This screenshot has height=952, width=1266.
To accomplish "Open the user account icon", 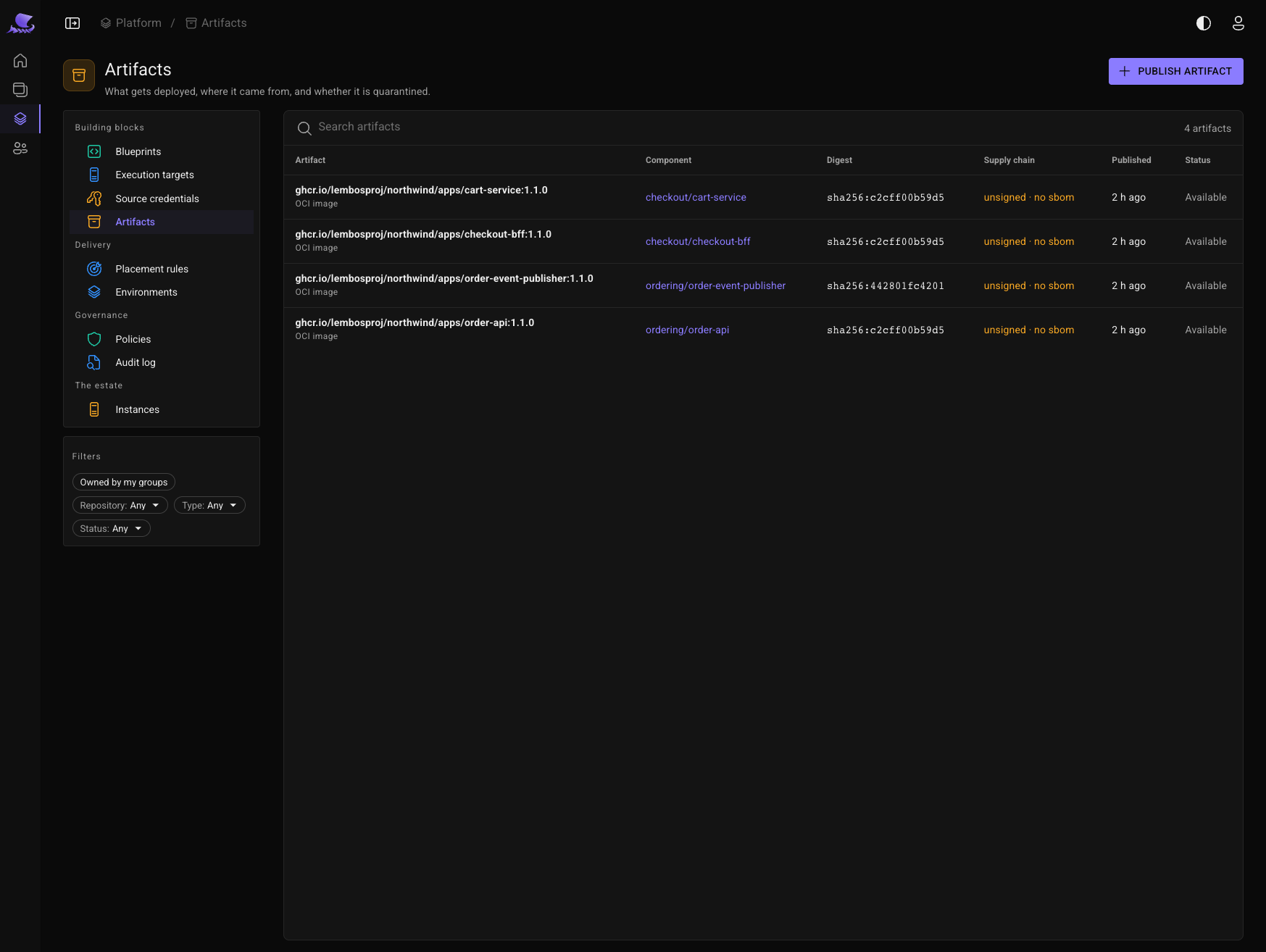I will pos(1238,23).
